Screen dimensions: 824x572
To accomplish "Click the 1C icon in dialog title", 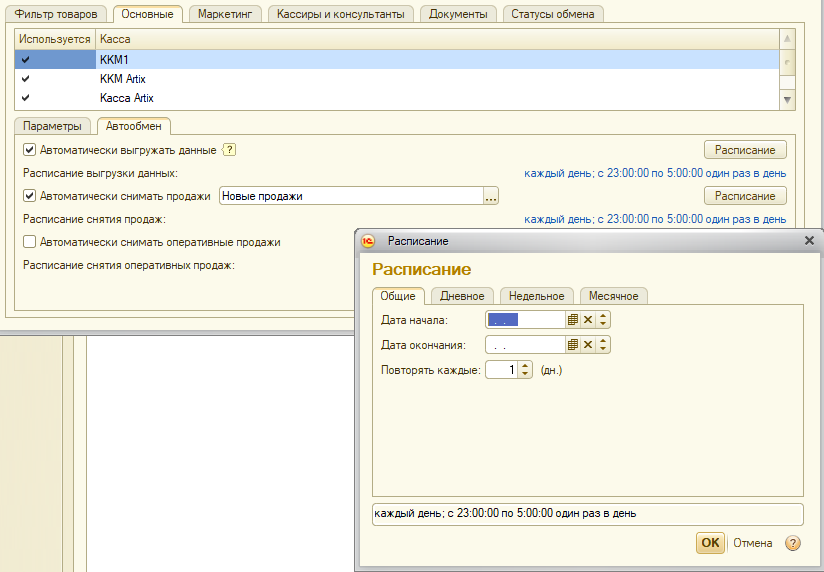I will [368, 241].
